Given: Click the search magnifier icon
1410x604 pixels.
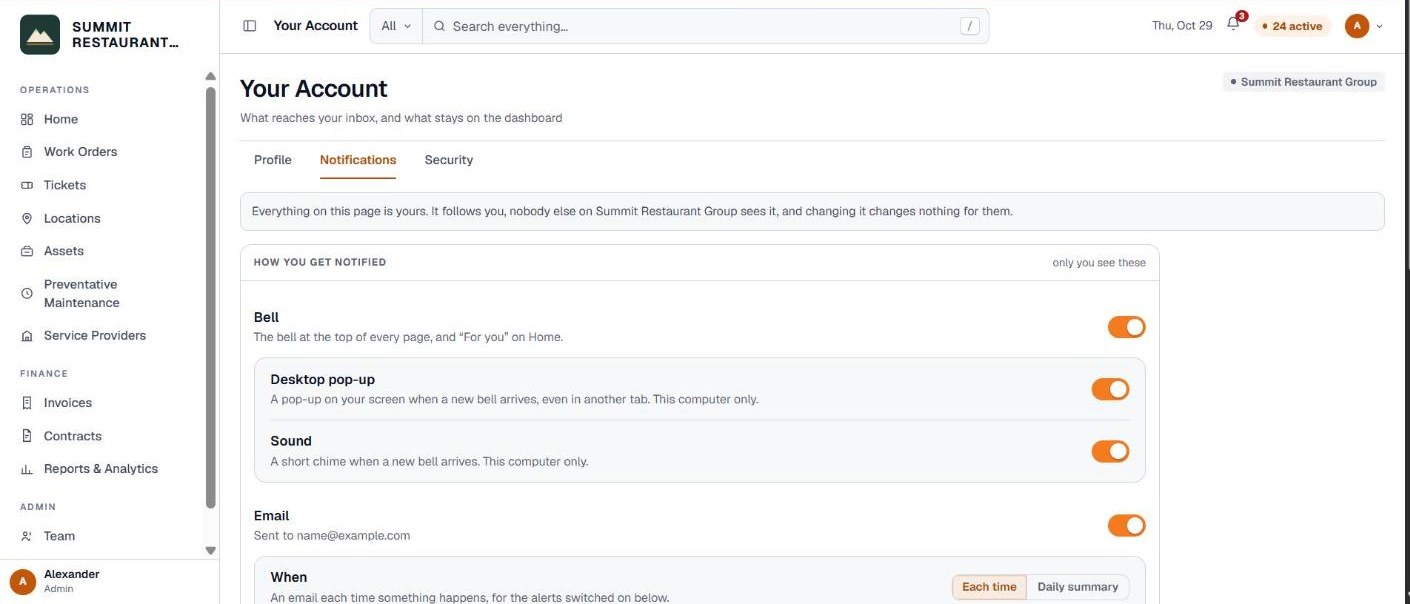Looking at the screenshot, I should coord(439,26).
